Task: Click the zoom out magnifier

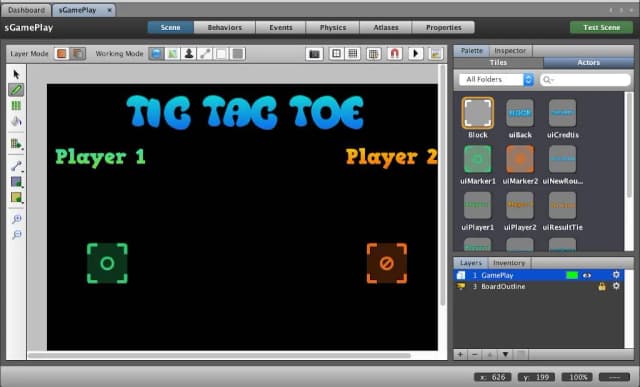Action: 16,235
